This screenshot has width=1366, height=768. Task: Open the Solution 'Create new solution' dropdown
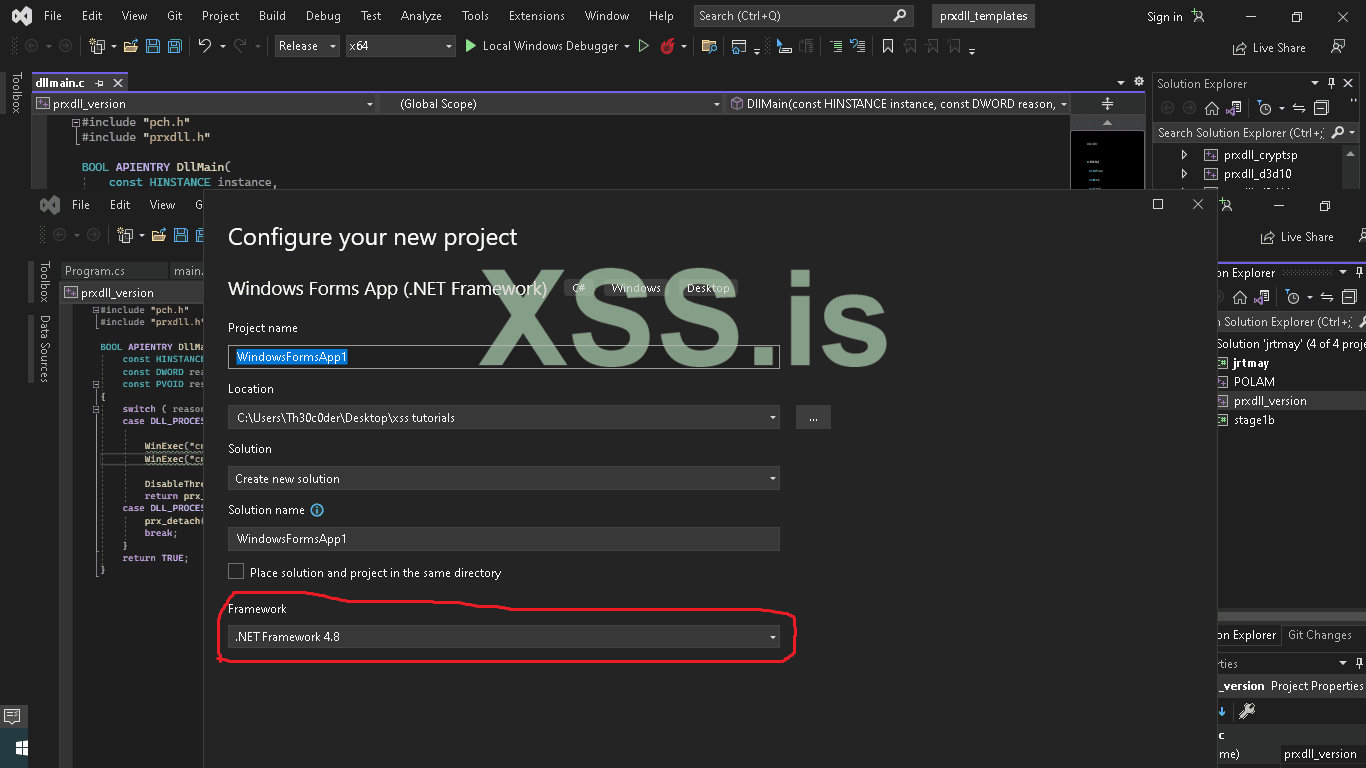click(x=504, y=479)
